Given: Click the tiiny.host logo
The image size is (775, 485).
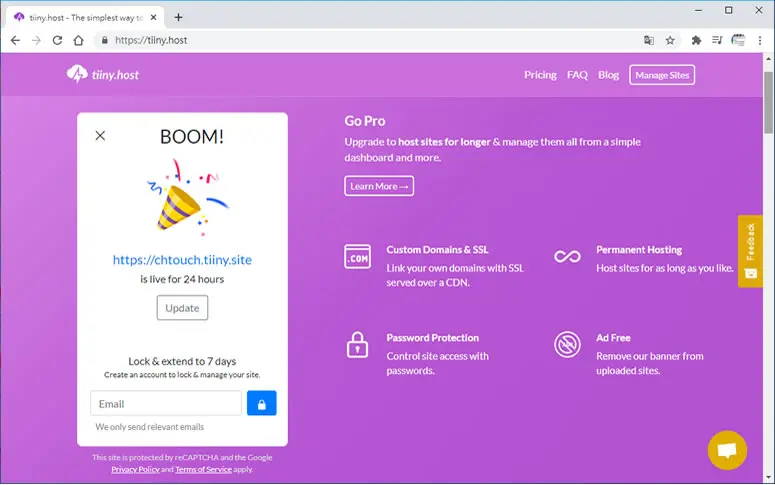Looking at the screenshot, I should pos(103,75).
